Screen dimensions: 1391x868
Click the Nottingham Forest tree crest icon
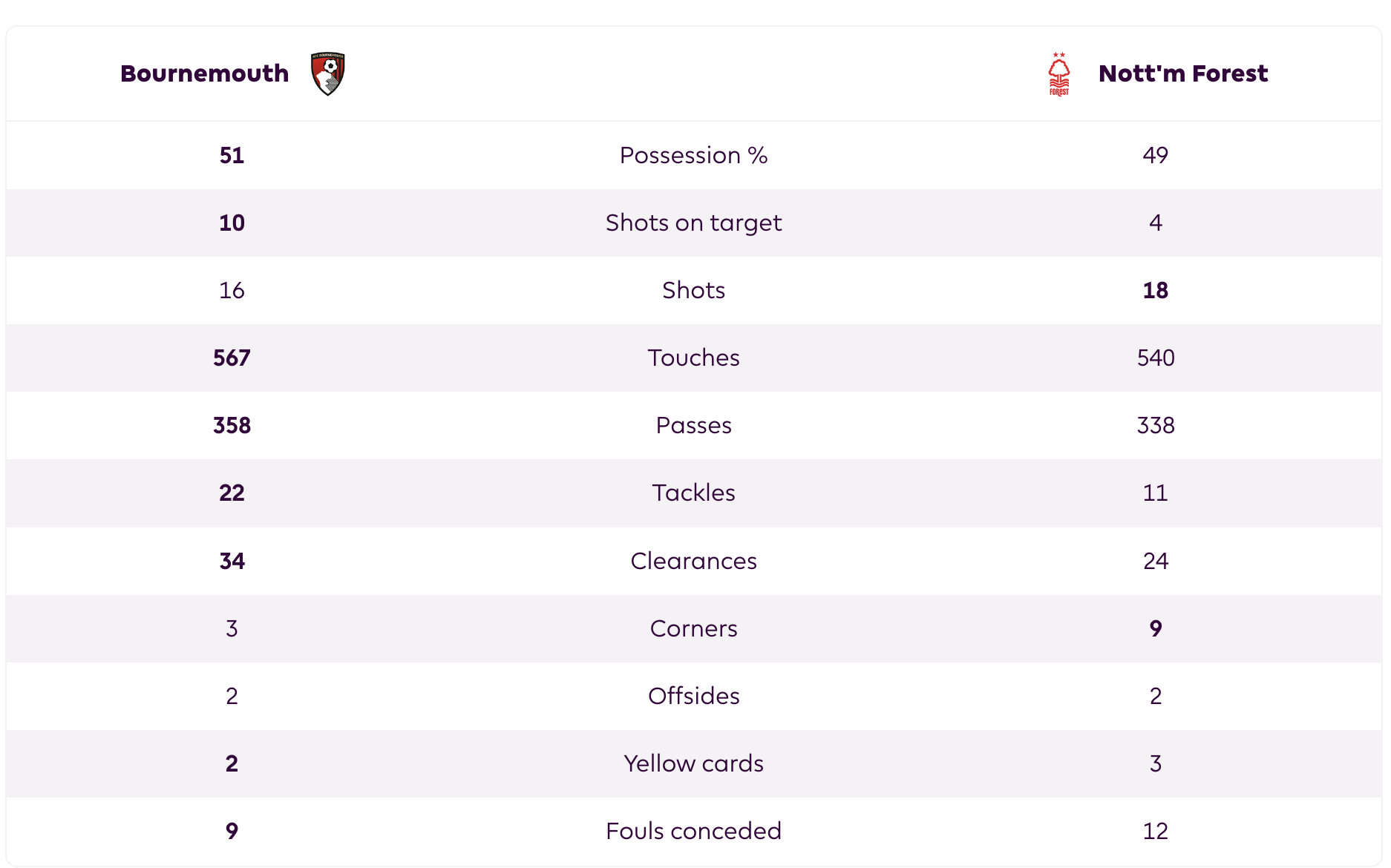pyautogui.click(x=1058, y=73)
